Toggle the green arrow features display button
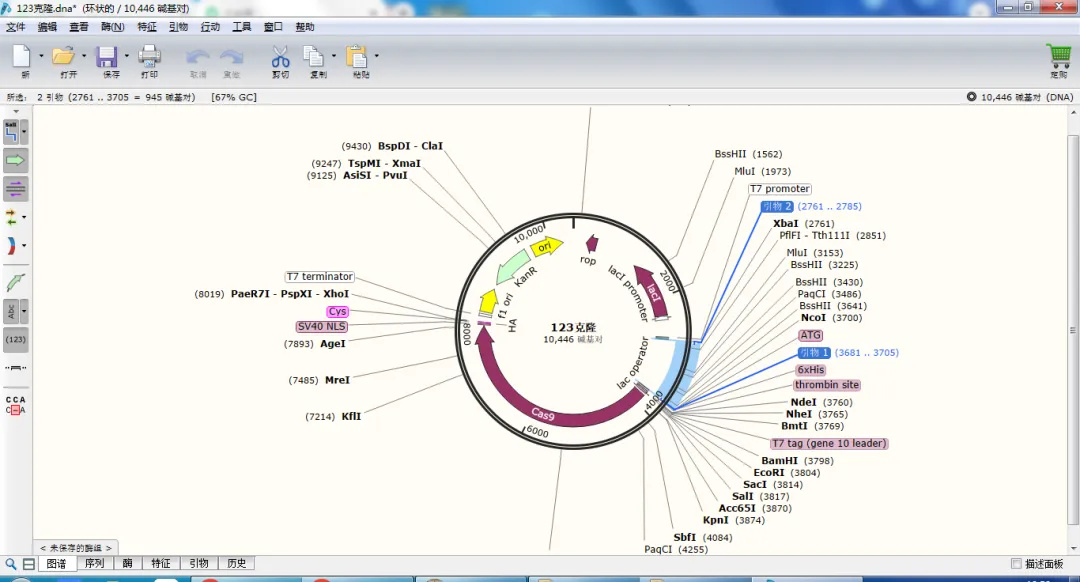Viewport: 1080px width, 582px height. (x=15, y=160)
